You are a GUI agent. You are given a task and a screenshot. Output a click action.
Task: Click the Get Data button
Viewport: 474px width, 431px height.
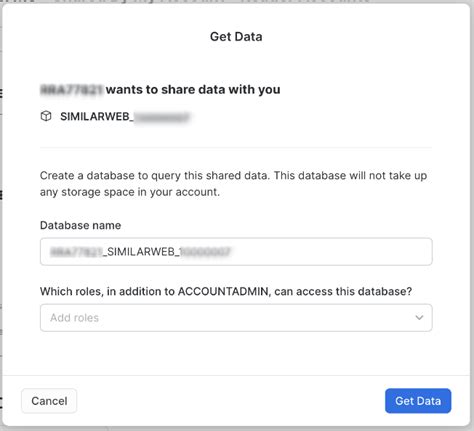(418, 401)
